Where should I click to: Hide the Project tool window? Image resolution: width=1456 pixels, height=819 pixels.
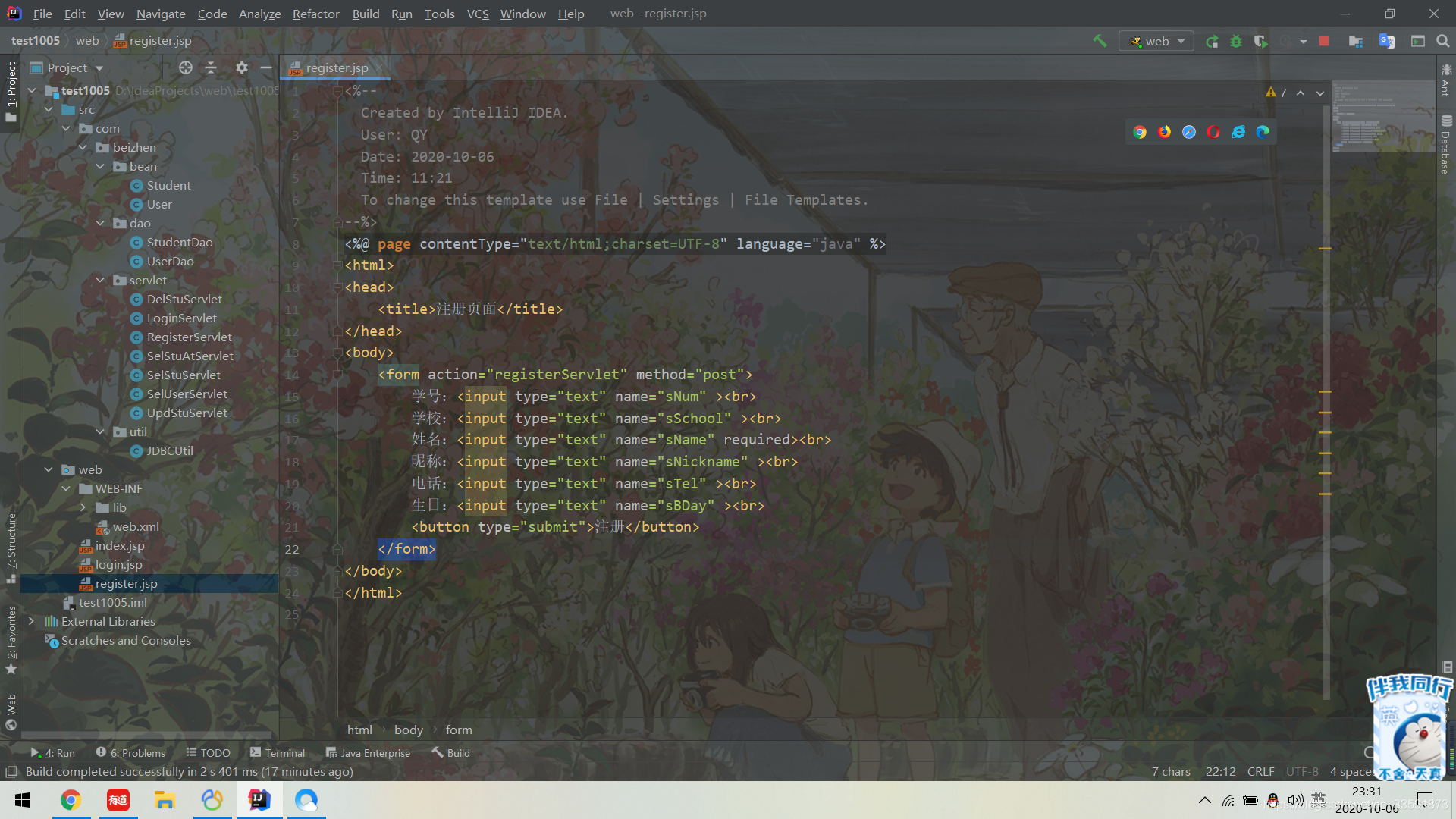(266, 67)
